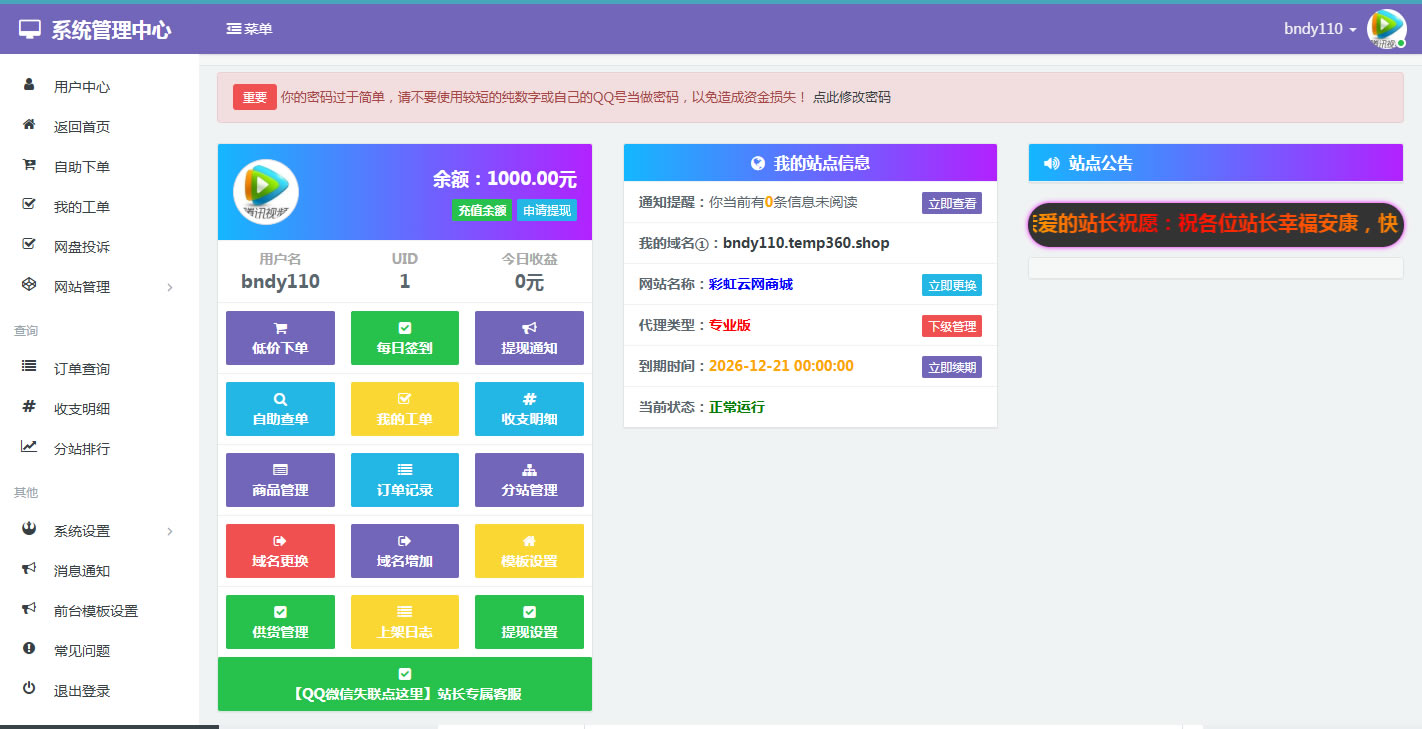Click the sitemap icon on 分站管理 tile
This screenshot has height=729, width=1422.
[529, 470]
